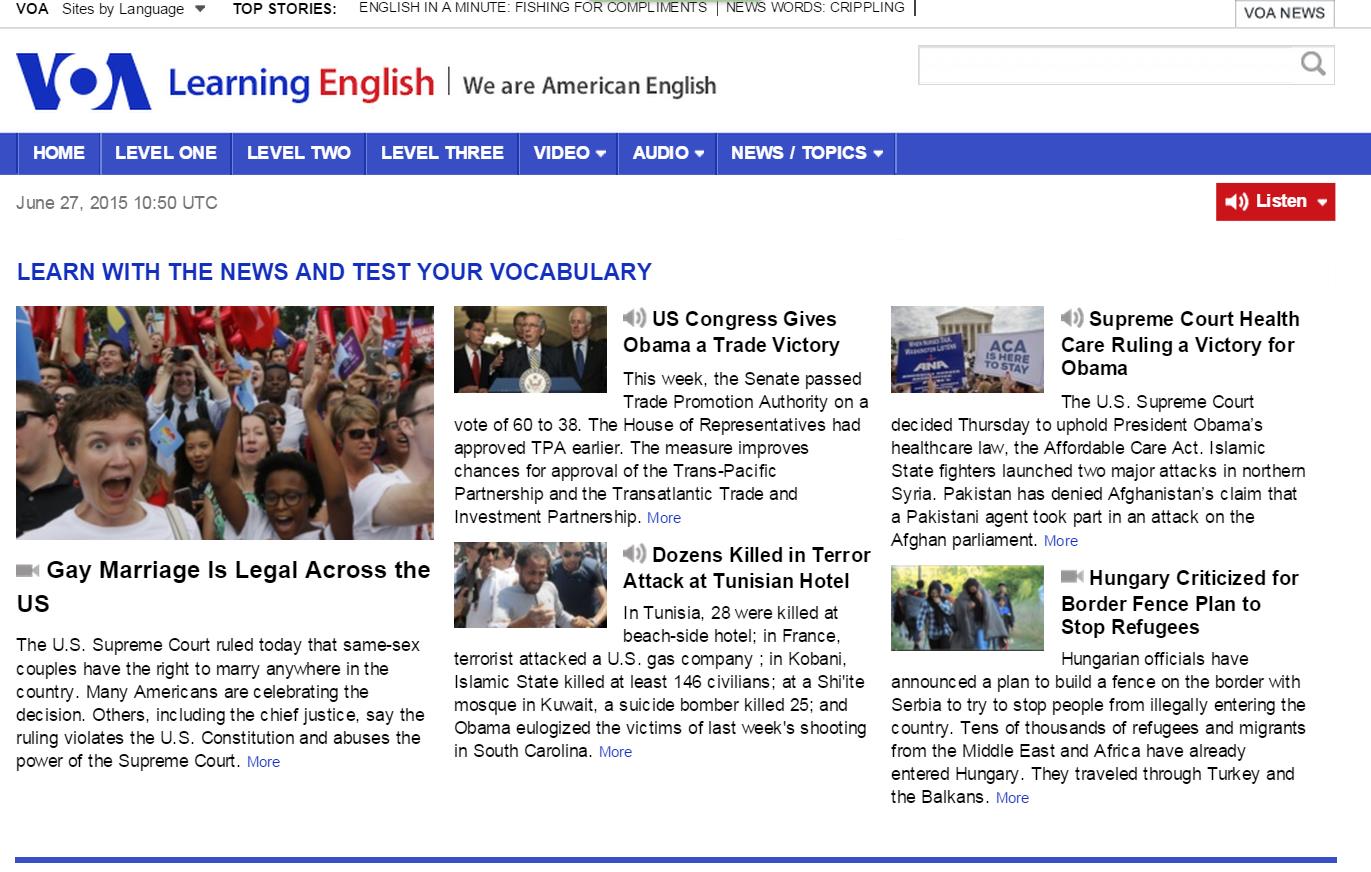Click More link after Tunisian Hotel summary
Viewport: 1371px width, 872px height.
(x=615, y=752)
